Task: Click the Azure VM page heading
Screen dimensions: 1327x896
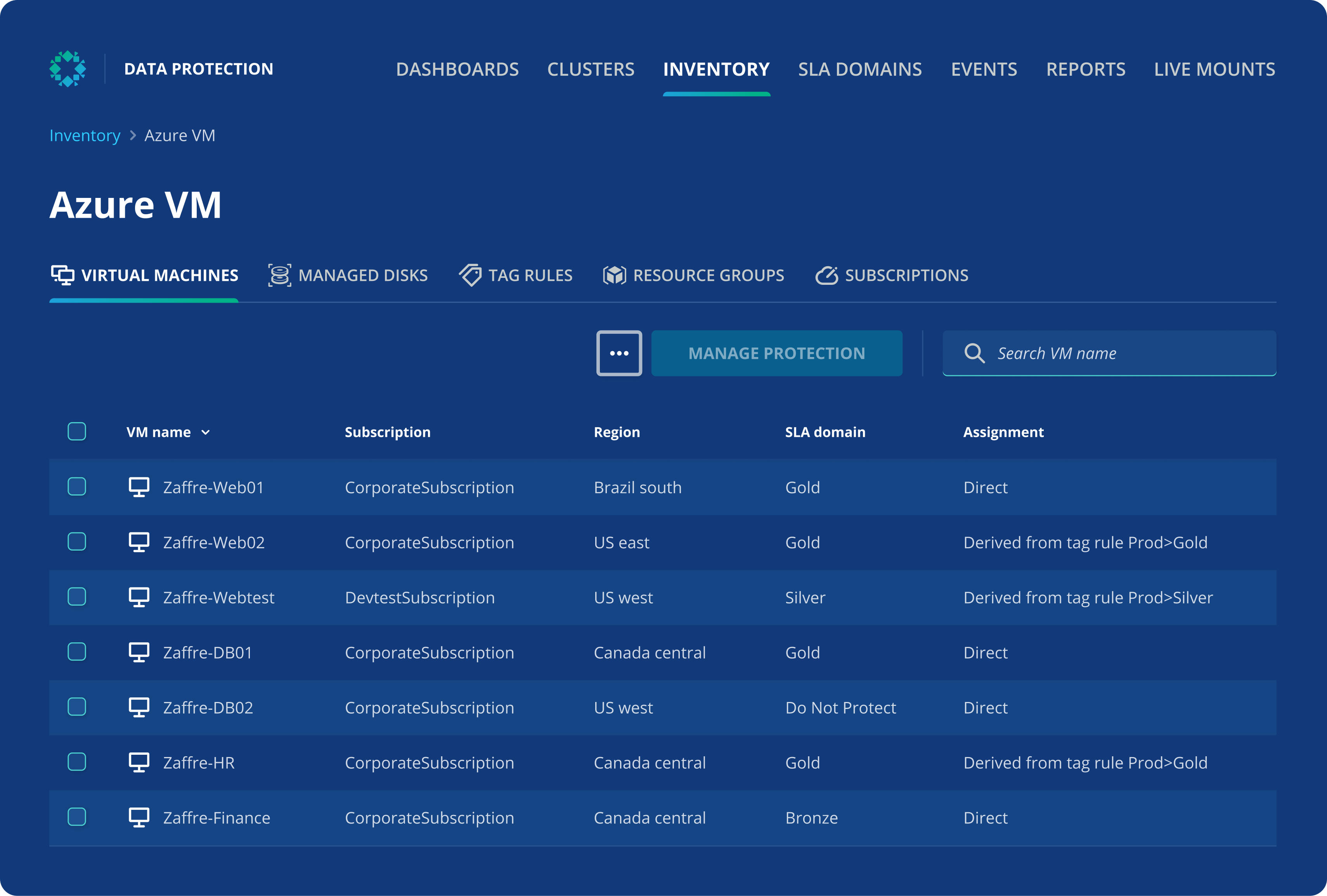Action: [x=135, y=205]
